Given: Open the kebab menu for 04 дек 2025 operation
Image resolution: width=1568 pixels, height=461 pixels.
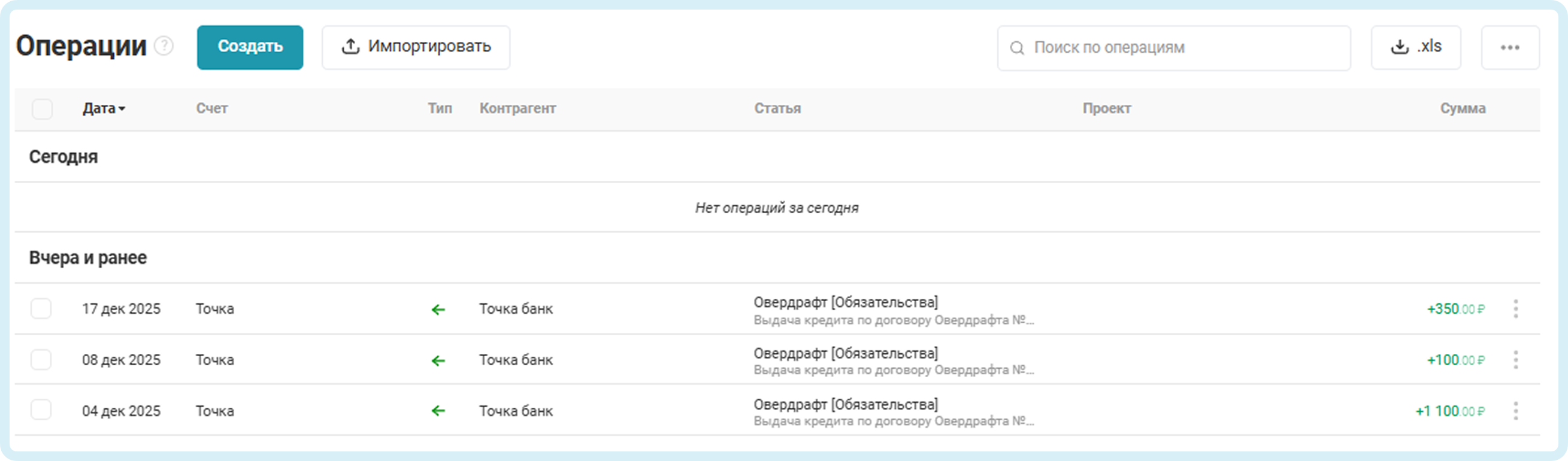Looking at the screenshot, I should [1516, 411].
